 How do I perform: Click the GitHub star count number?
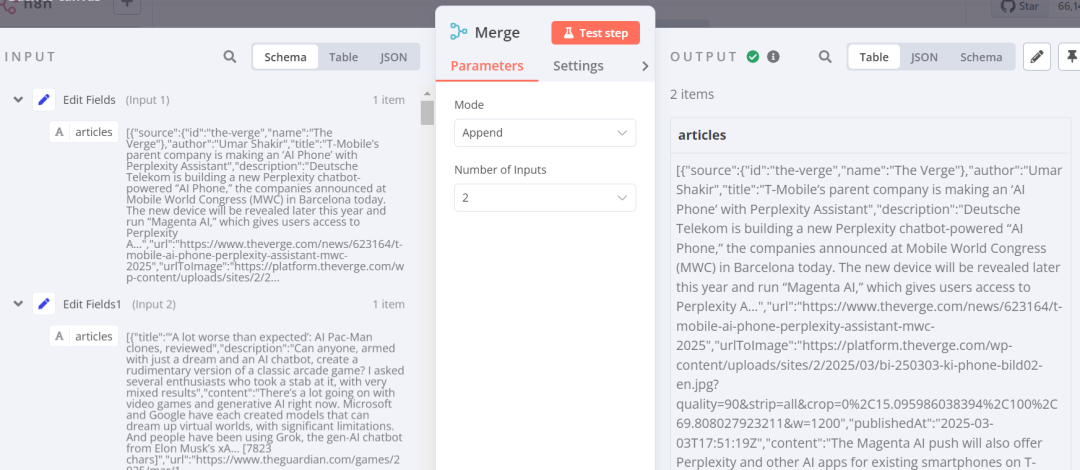1067,6
